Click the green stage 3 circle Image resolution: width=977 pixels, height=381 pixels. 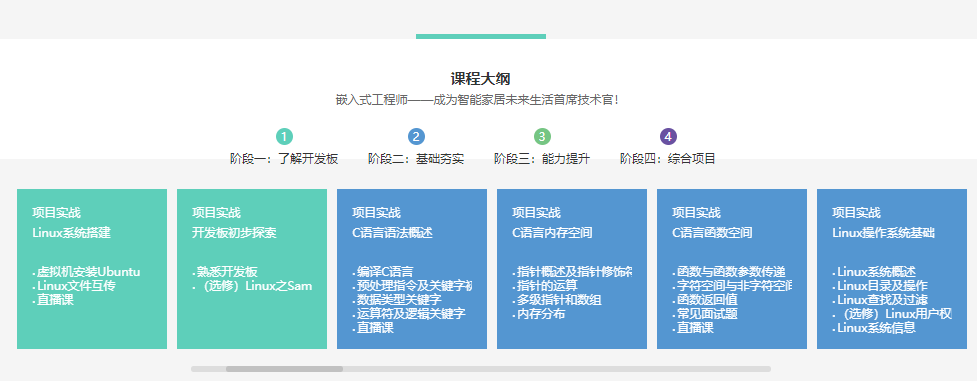tap(542, 137)
